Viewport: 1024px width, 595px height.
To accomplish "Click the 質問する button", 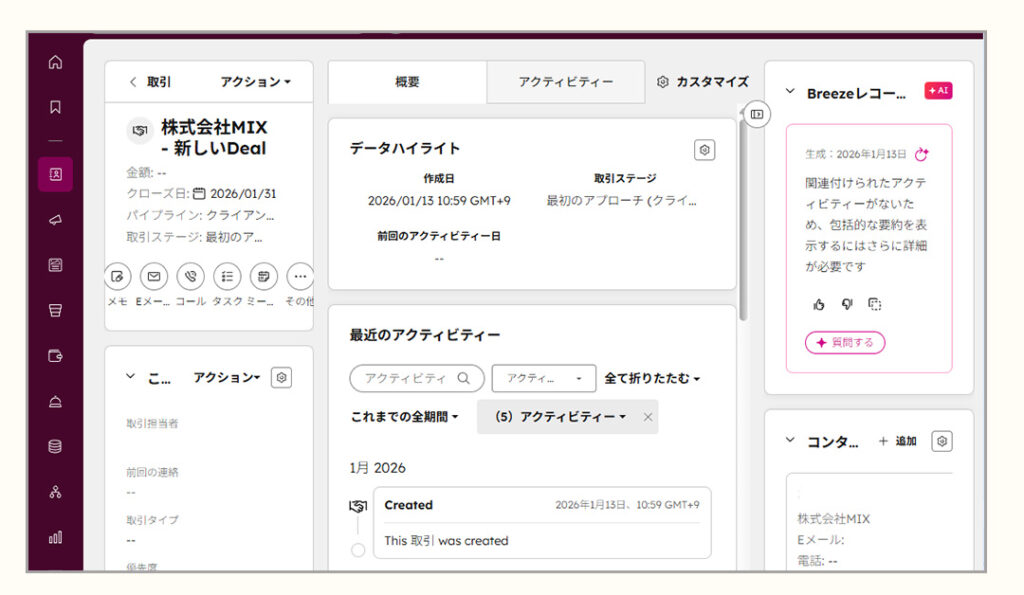I will coord(845,343).
